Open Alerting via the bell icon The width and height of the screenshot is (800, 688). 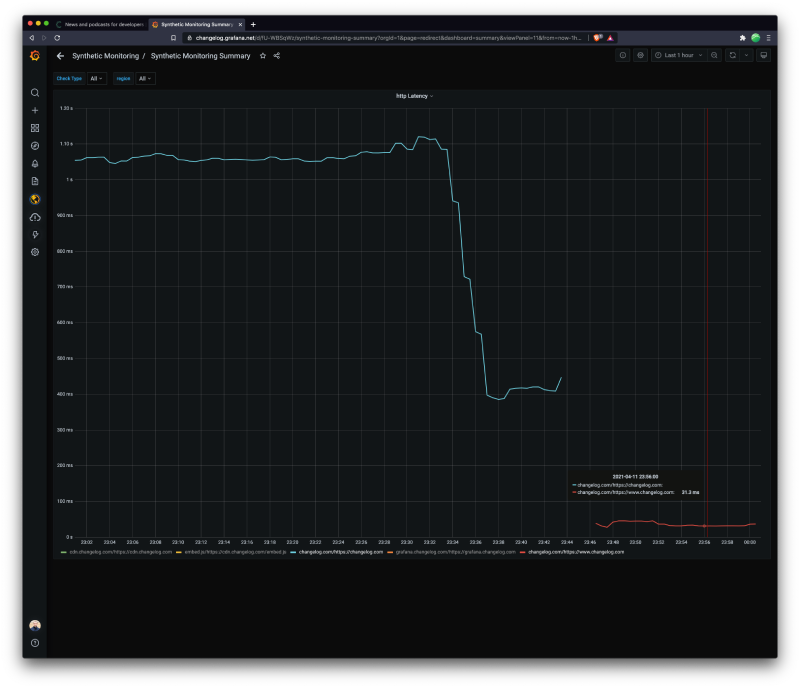[x=35, y=163]
